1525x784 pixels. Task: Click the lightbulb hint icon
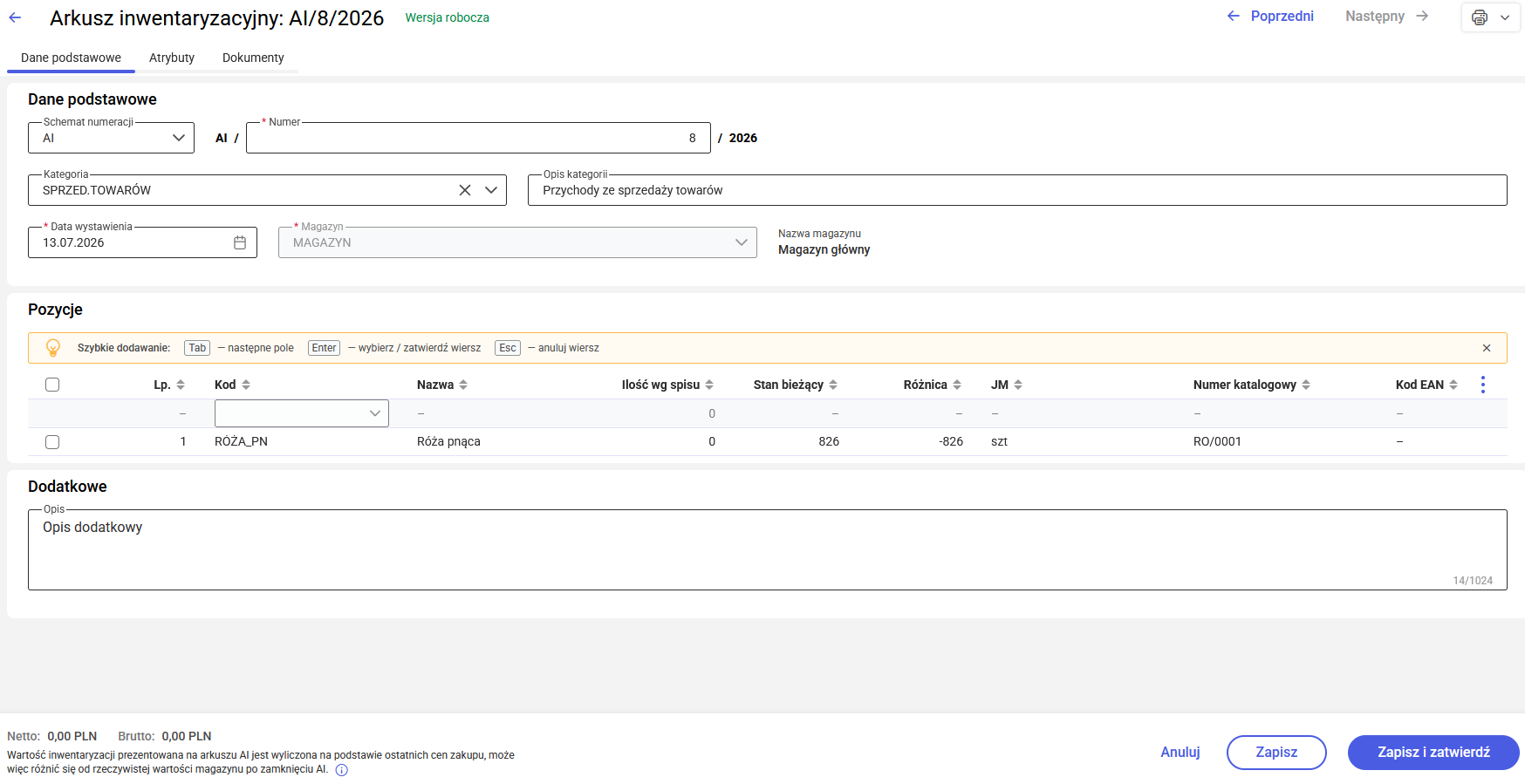53,348
